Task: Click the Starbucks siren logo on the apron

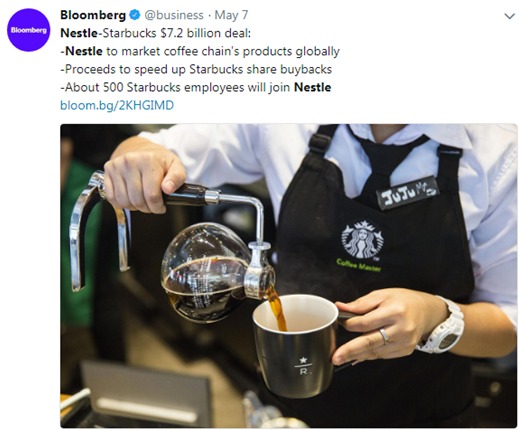Action: tap(362, 239)
